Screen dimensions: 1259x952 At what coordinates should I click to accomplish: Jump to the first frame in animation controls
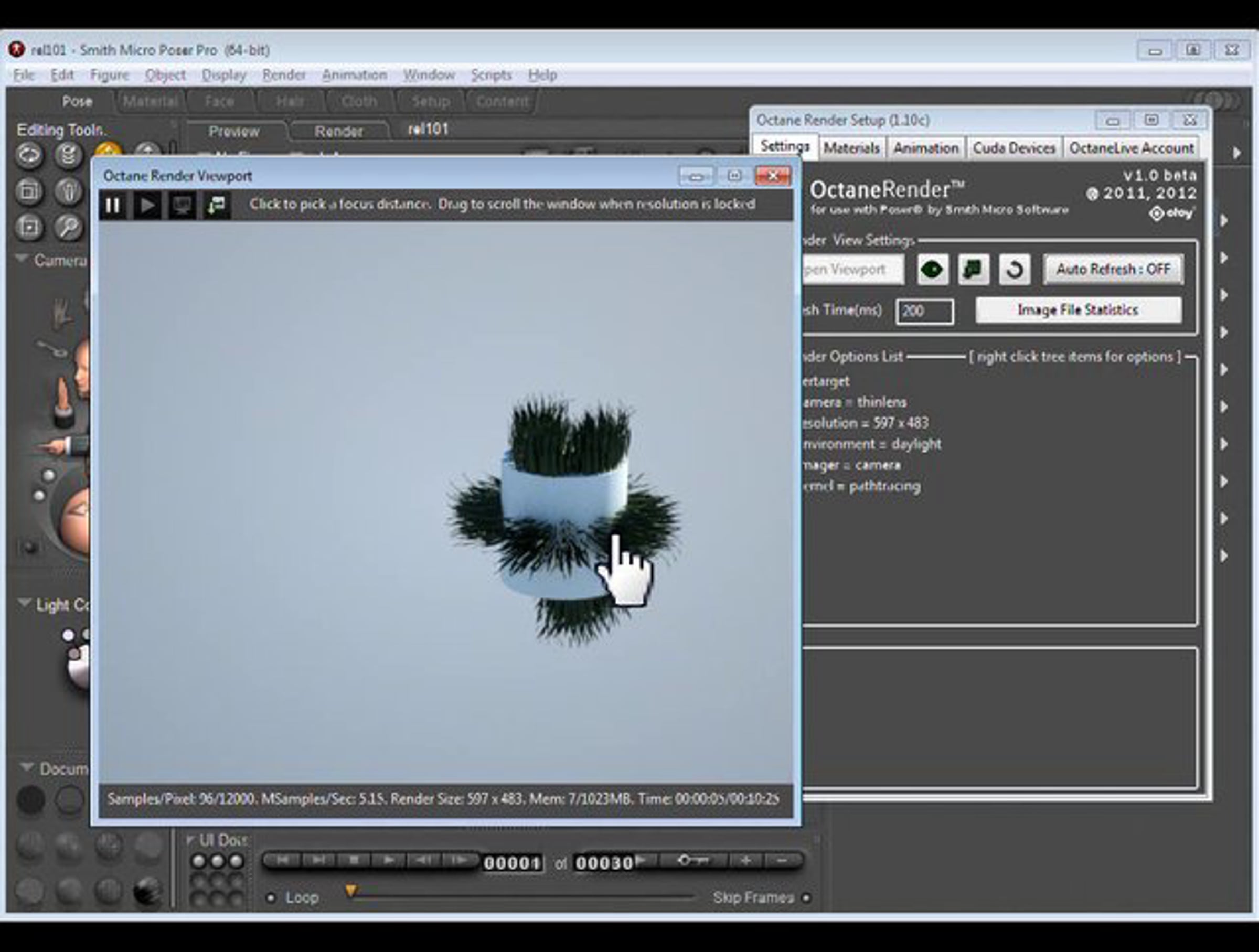click(x=282, y=860)
